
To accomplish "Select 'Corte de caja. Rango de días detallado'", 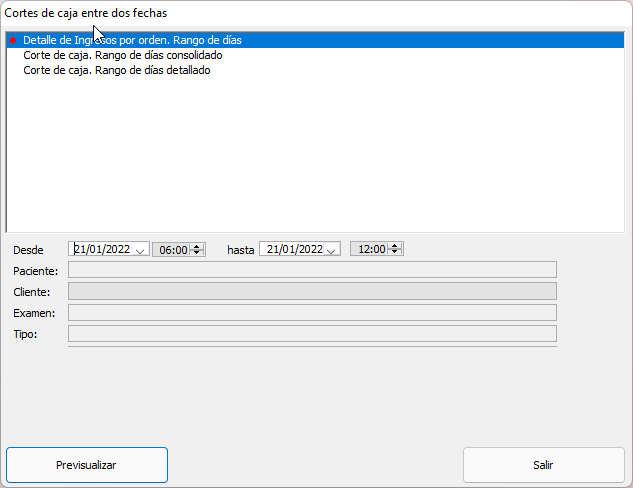I will [x=116, y=71].
